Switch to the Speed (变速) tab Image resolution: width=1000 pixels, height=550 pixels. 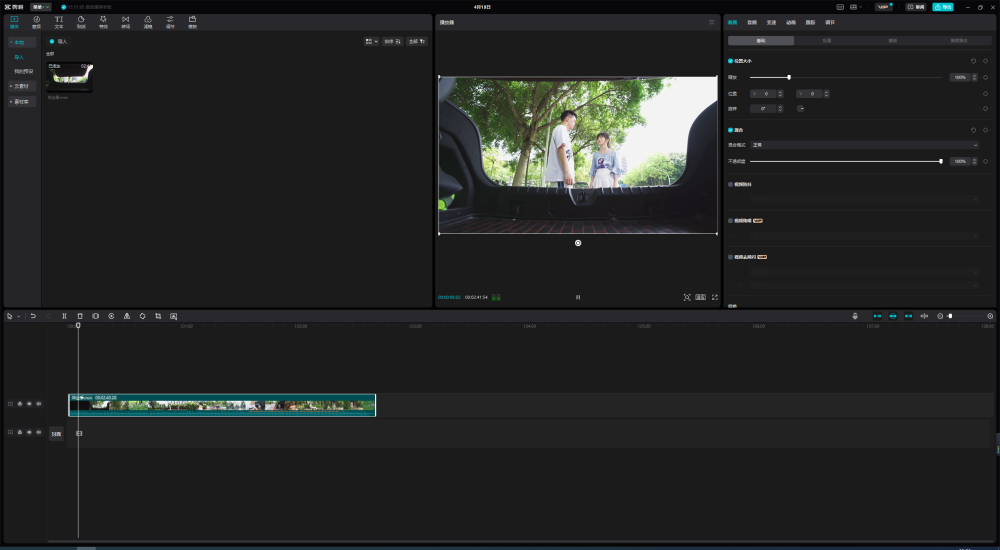point(772,22)
